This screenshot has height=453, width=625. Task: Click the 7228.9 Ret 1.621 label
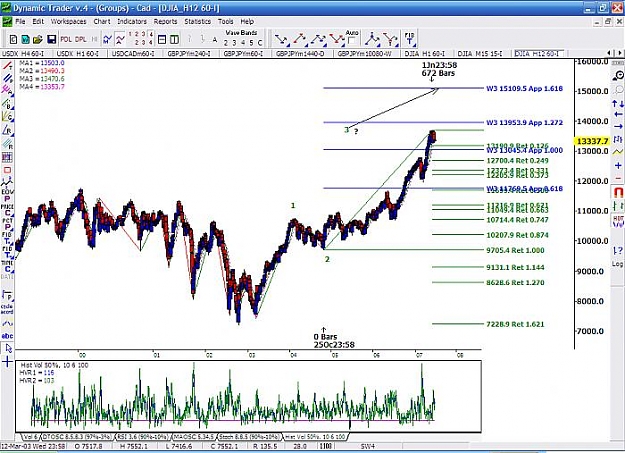(515, 324)
